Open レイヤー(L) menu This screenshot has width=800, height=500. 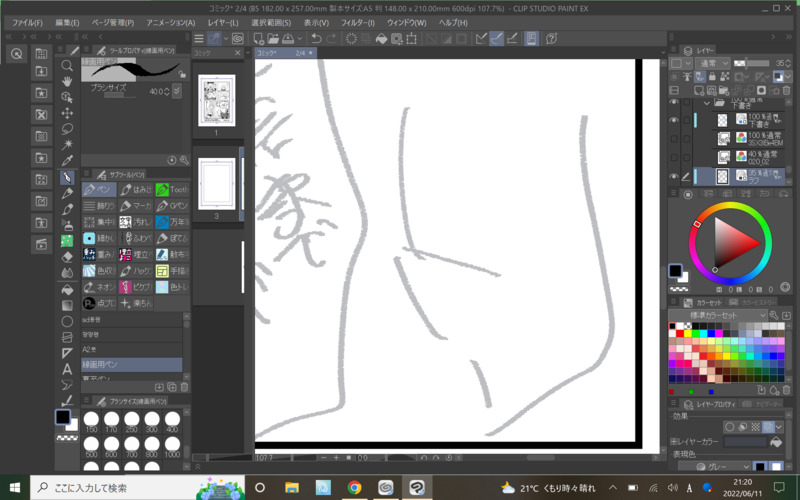click(x=222, y=22)
